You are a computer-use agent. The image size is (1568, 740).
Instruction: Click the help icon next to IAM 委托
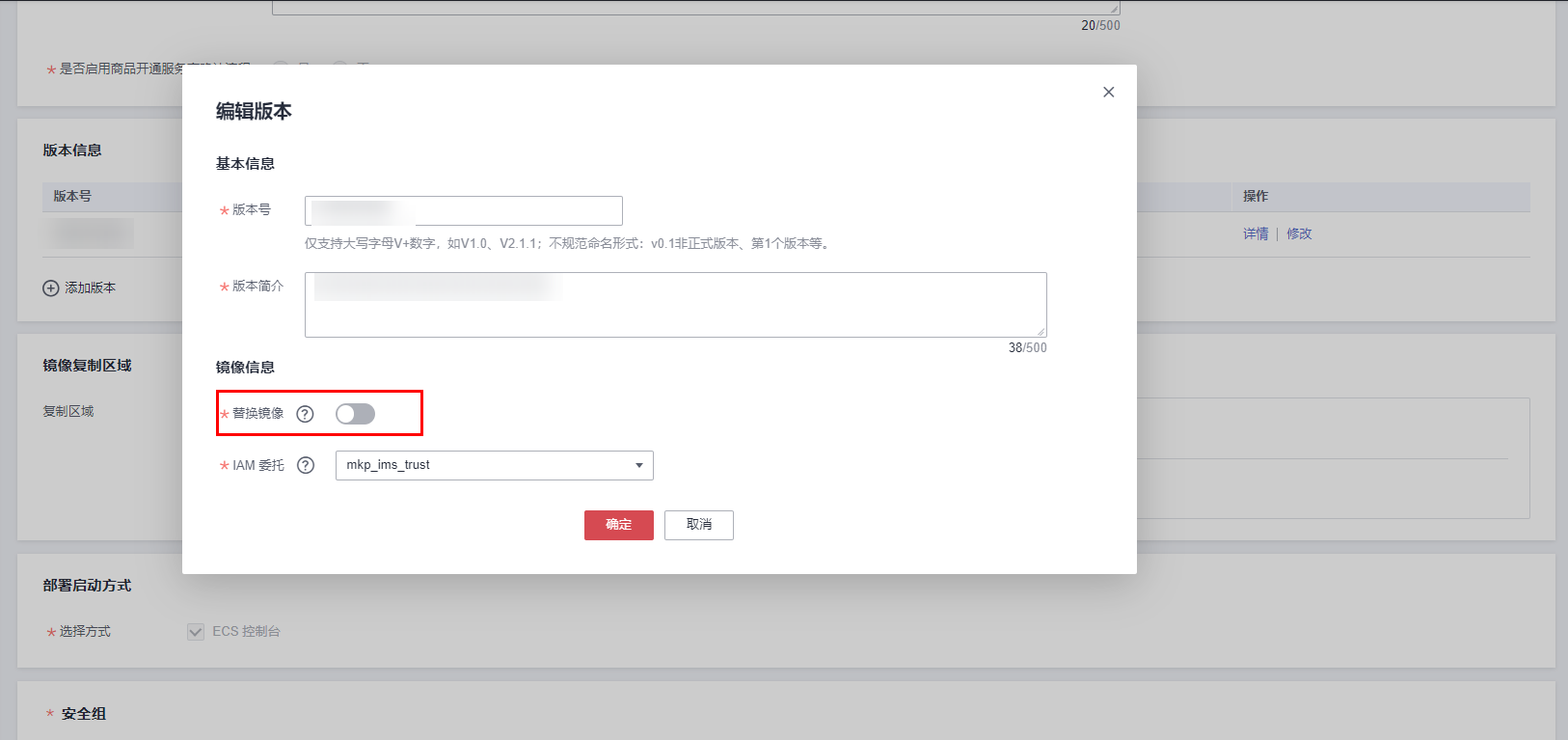(306, 465)
